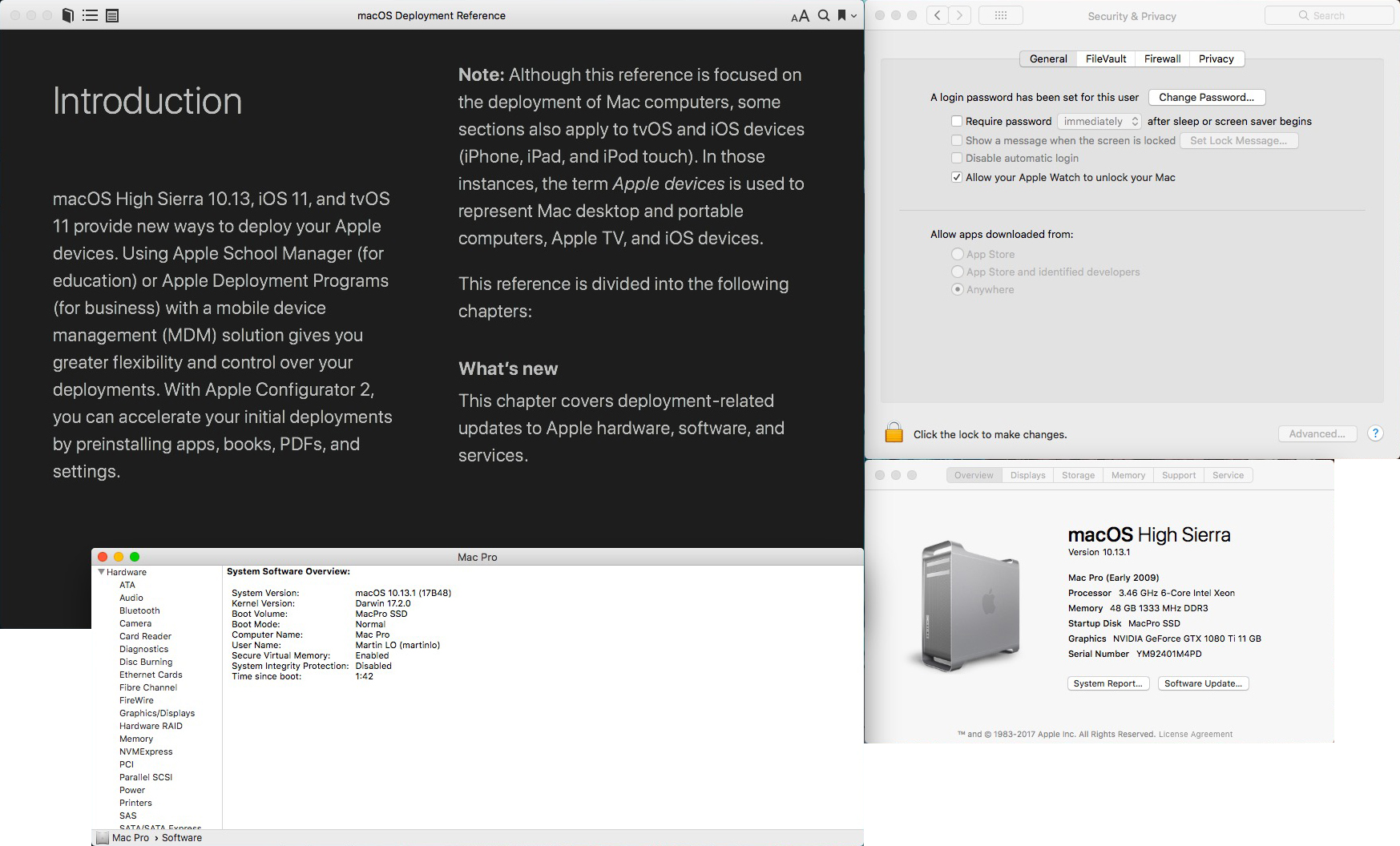The height and width of the screenshot is (846, 1400).
Task: Select PCI in the sidebar
Action: click(x=127, y=764)
